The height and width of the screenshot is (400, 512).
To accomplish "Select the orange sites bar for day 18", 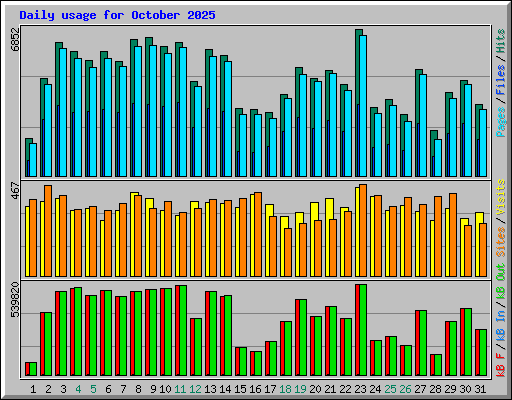I will point(288,252).
